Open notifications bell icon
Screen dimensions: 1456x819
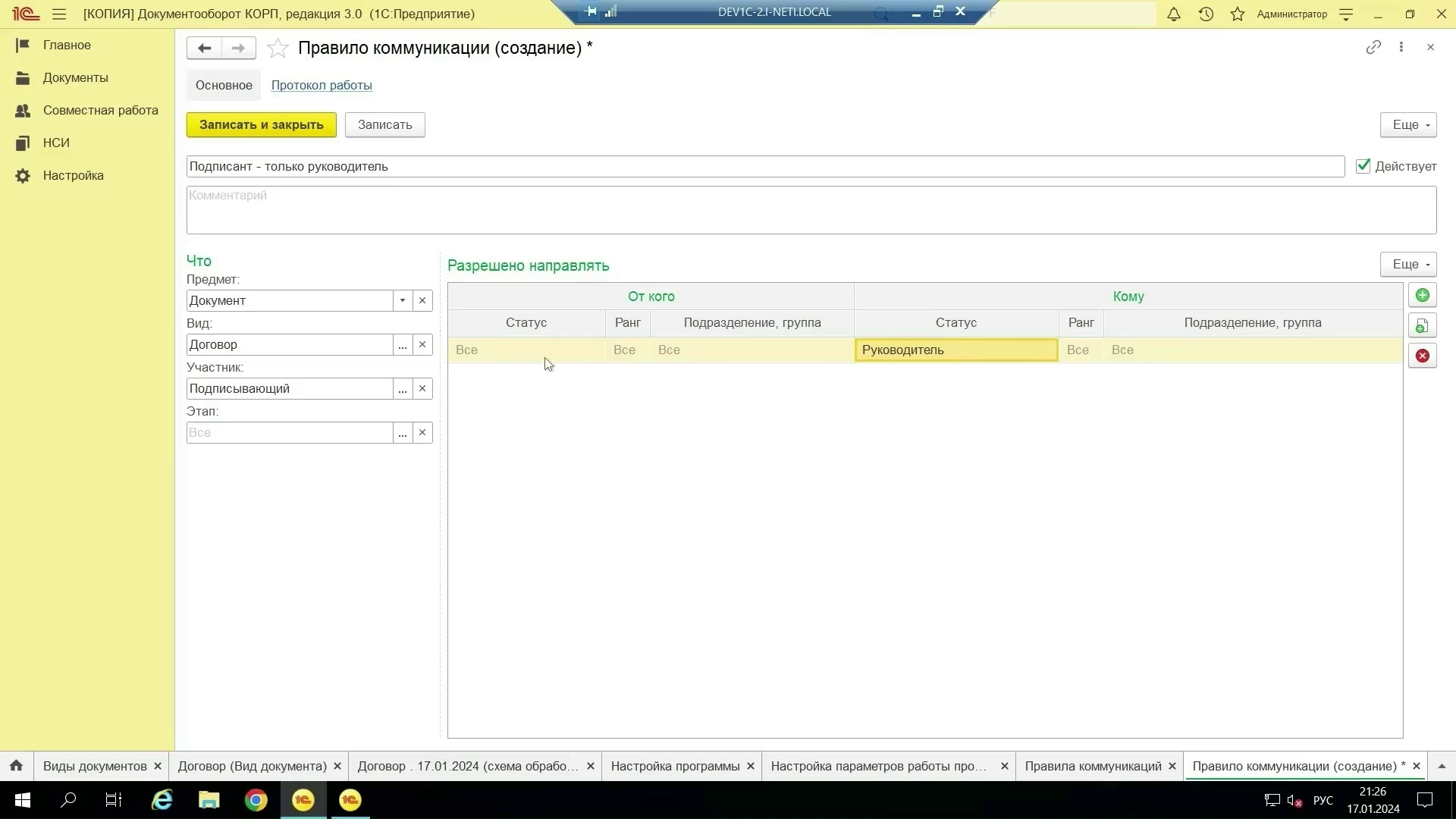1173,14
